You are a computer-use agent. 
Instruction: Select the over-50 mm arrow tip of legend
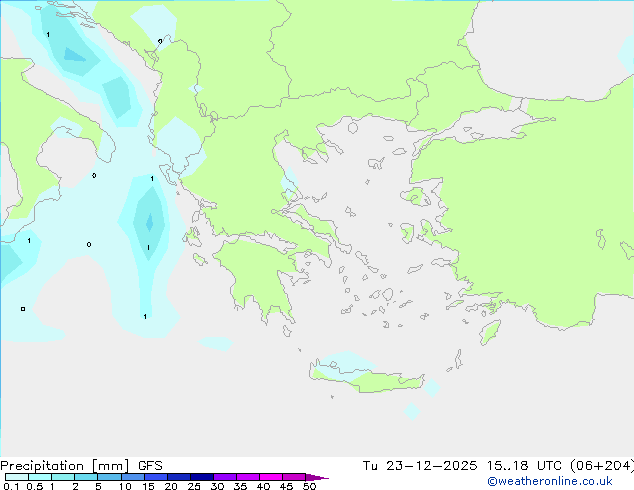click(317, 477)
